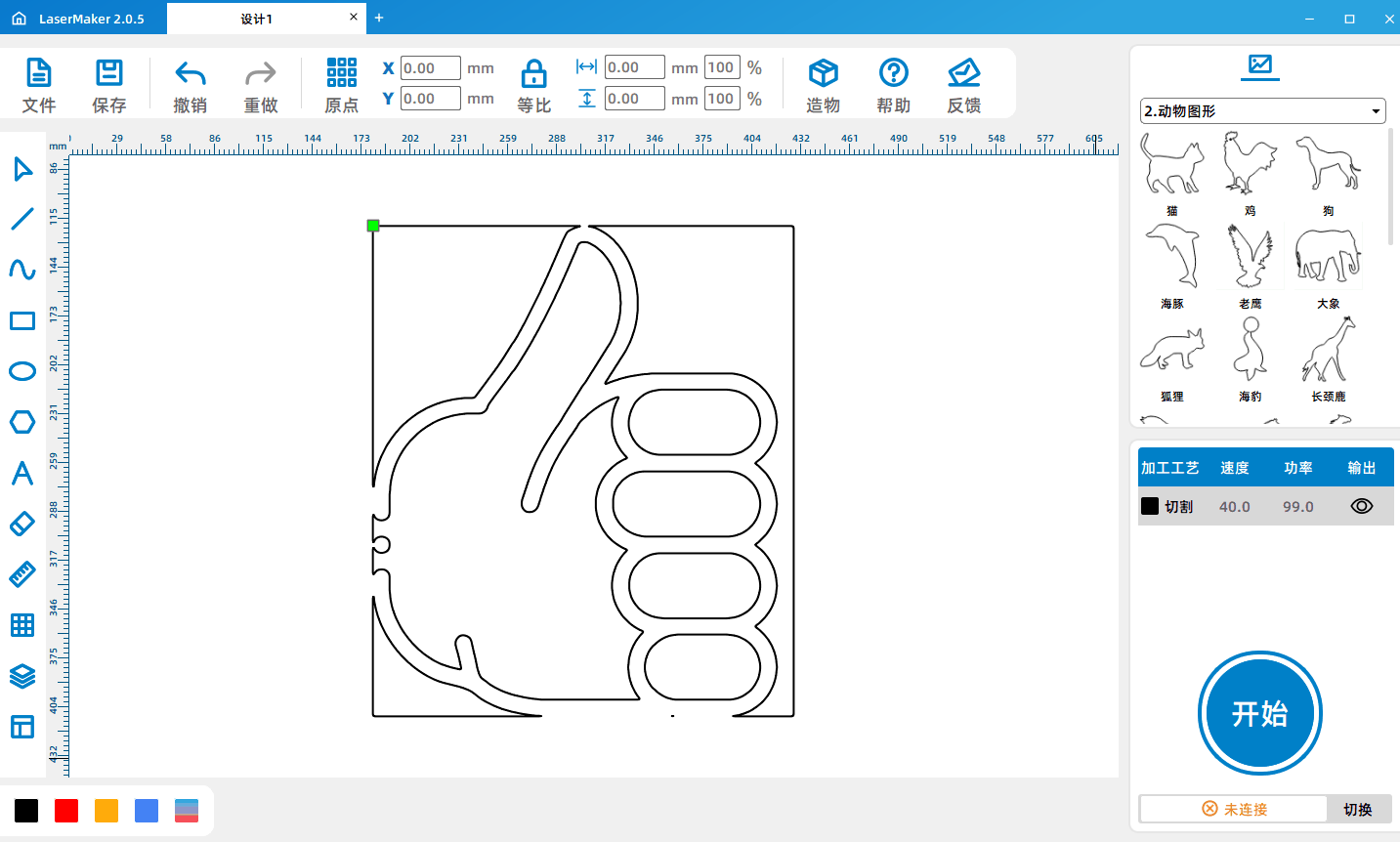Select the straight line tool
The width and height of the screenshot is (1400, 842).
[x=22, y=219]
